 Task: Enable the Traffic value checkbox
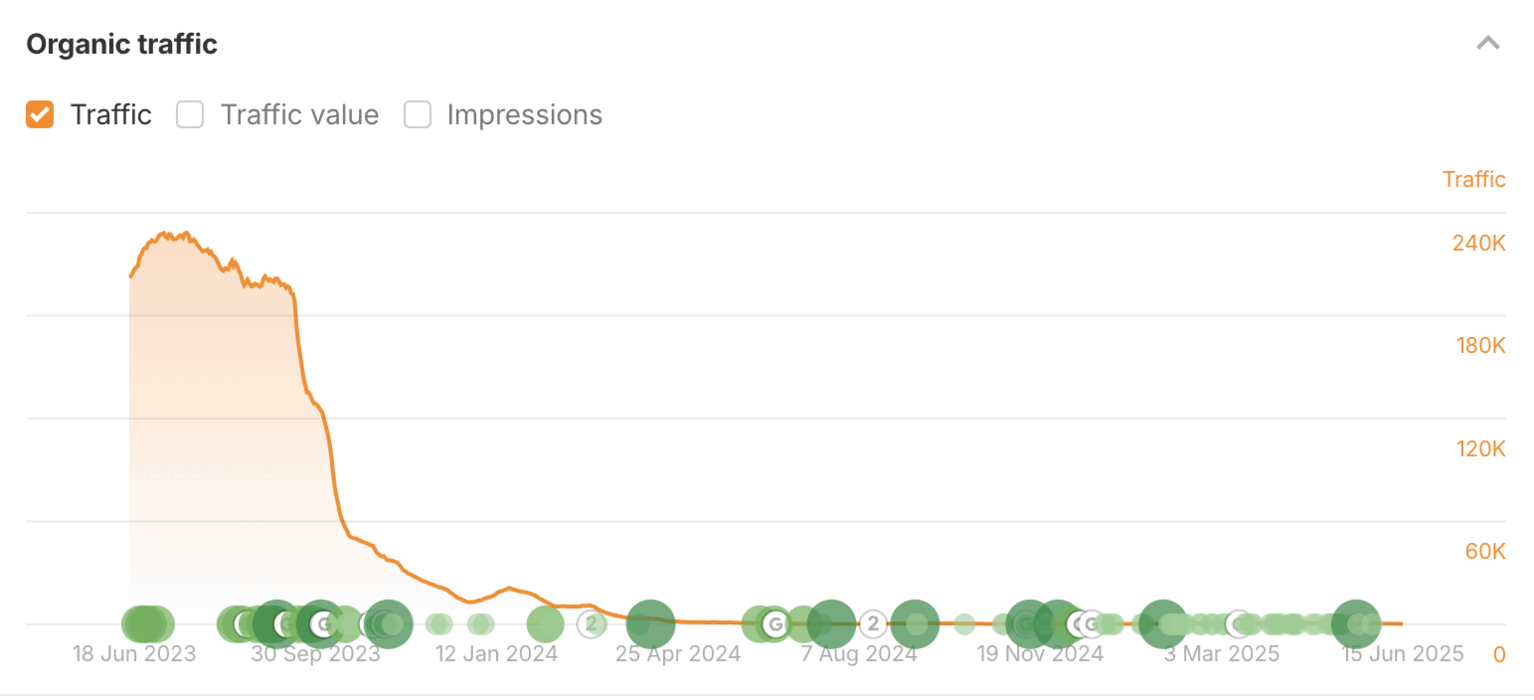click(190, 115)
